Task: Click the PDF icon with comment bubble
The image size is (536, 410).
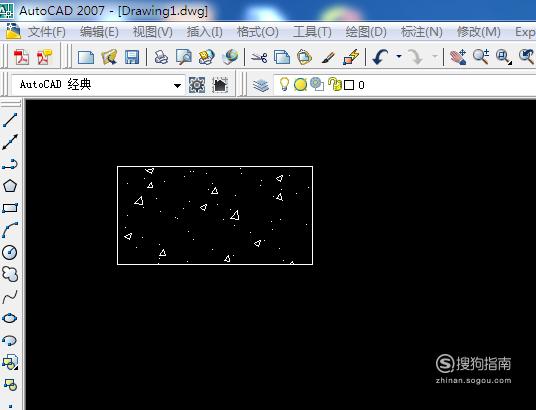Action: coord(45,57)
